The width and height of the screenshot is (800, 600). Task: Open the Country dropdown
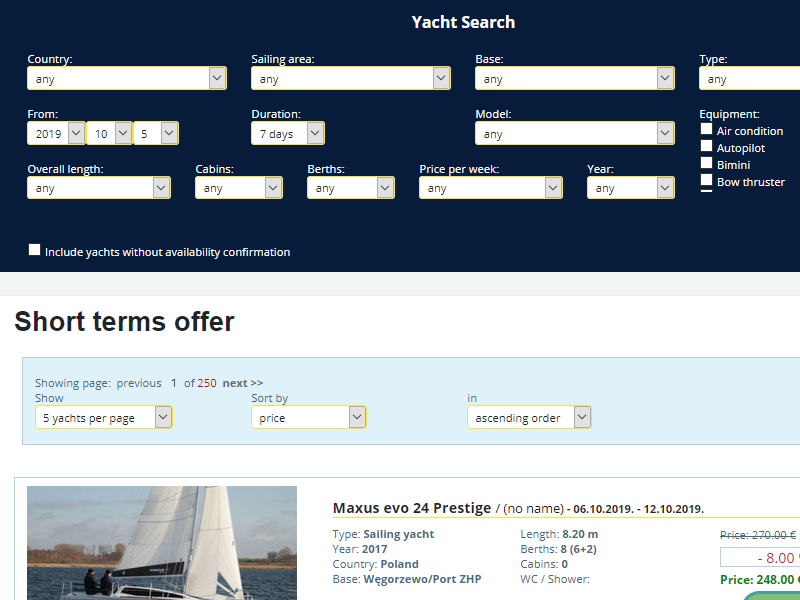(127, 79)
